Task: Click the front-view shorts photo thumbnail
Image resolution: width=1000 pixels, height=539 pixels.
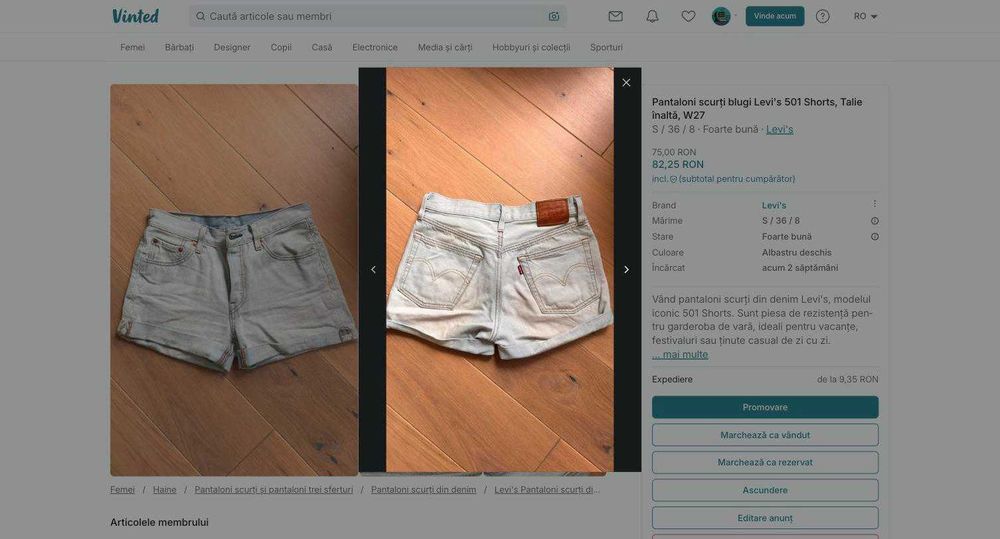Action: click(234, 280)
